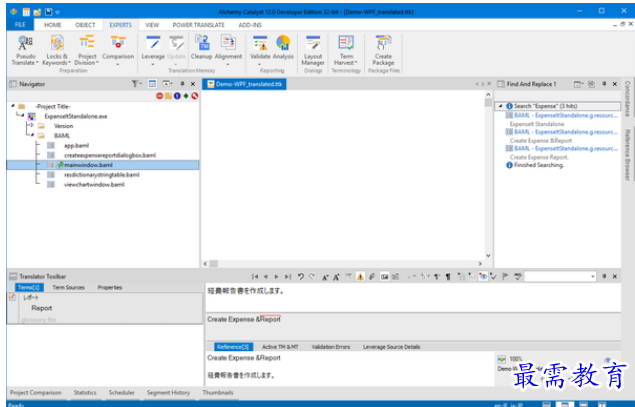Open the Analysis report tool
Screen dimensions: 635x407
283,47
